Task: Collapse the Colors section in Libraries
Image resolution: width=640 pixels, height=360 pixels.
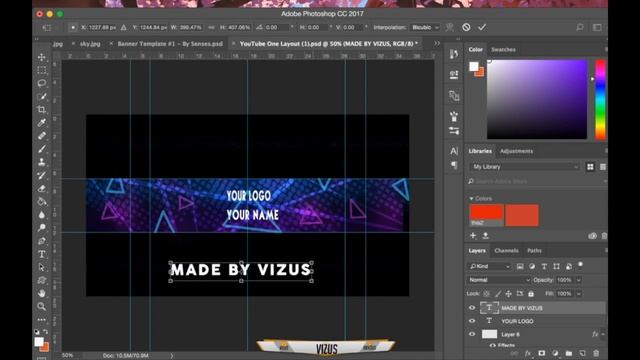Action: [471, 198]
